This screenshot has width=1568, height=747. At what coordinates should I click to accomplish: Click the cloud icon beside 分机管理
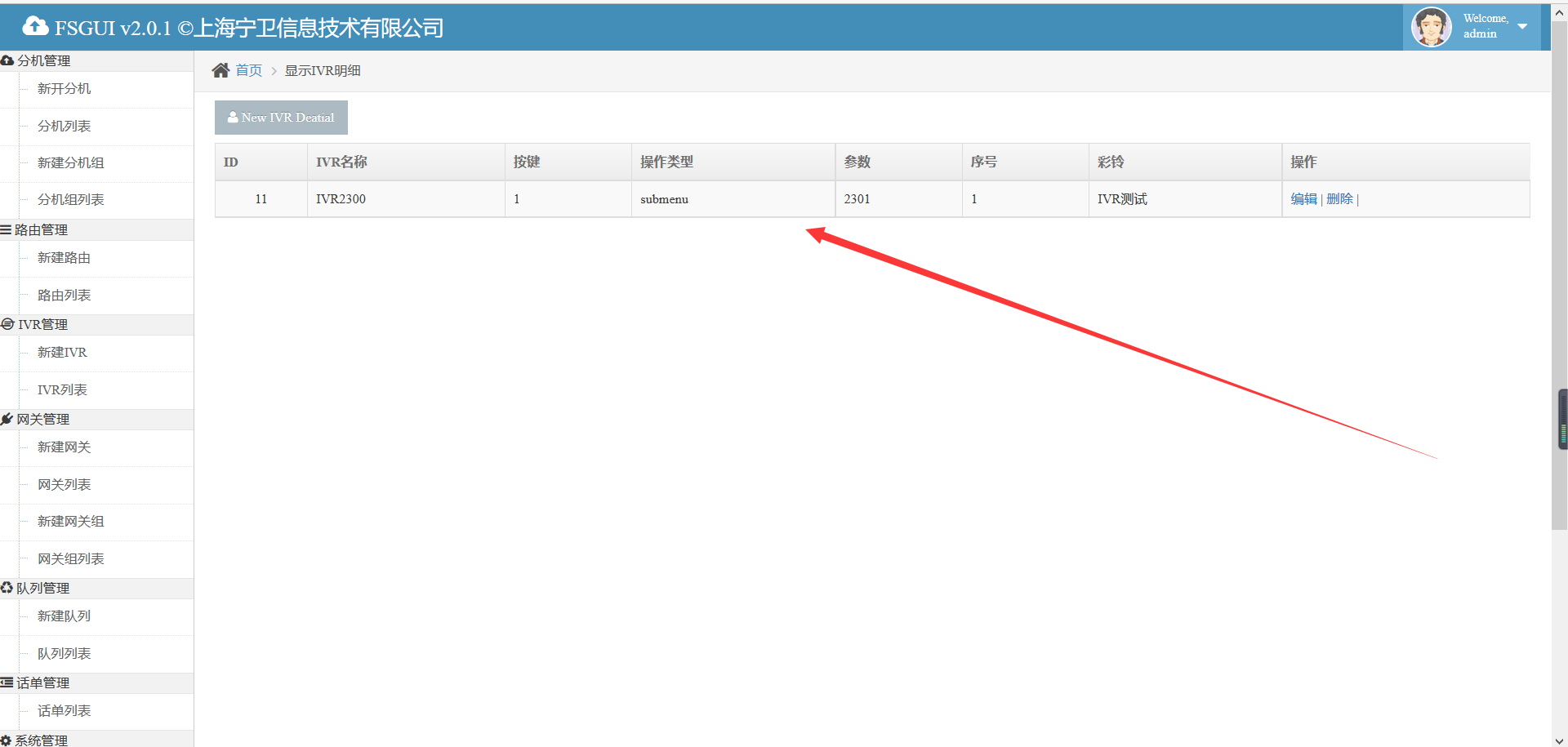click(x=7, y=61)
